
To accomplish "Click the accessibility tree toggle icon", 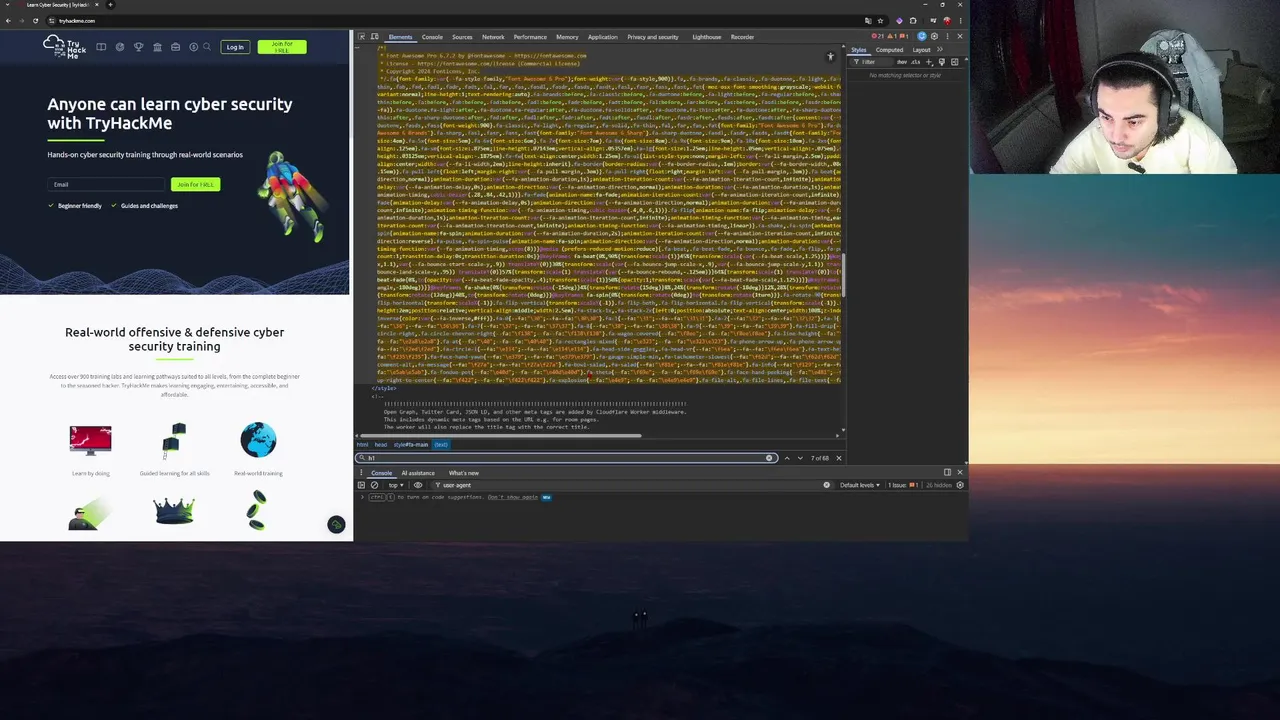I will click(x=831, y=57).
